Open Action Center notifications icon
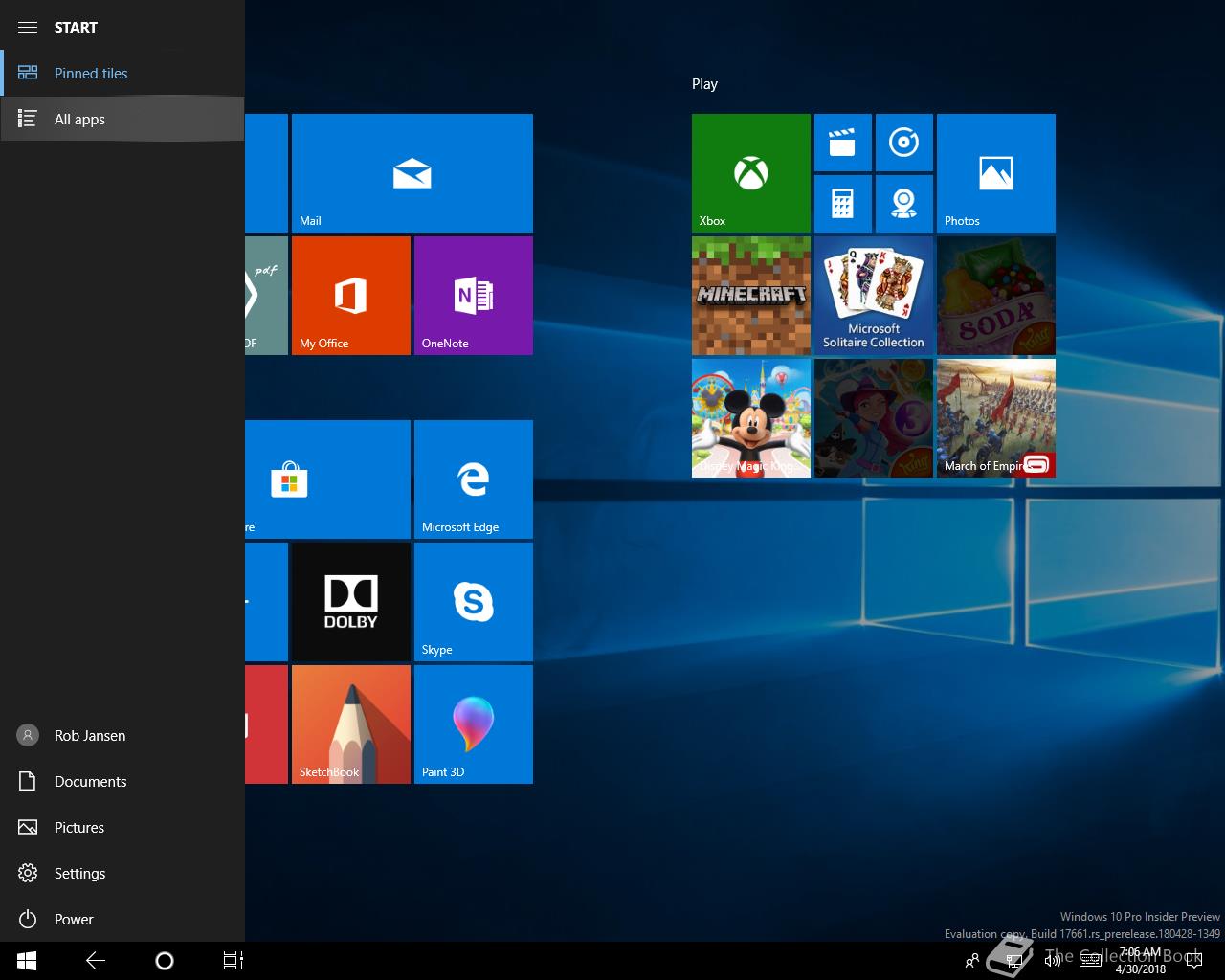This screenshot has height=980, width=1225. point(1194,961)
